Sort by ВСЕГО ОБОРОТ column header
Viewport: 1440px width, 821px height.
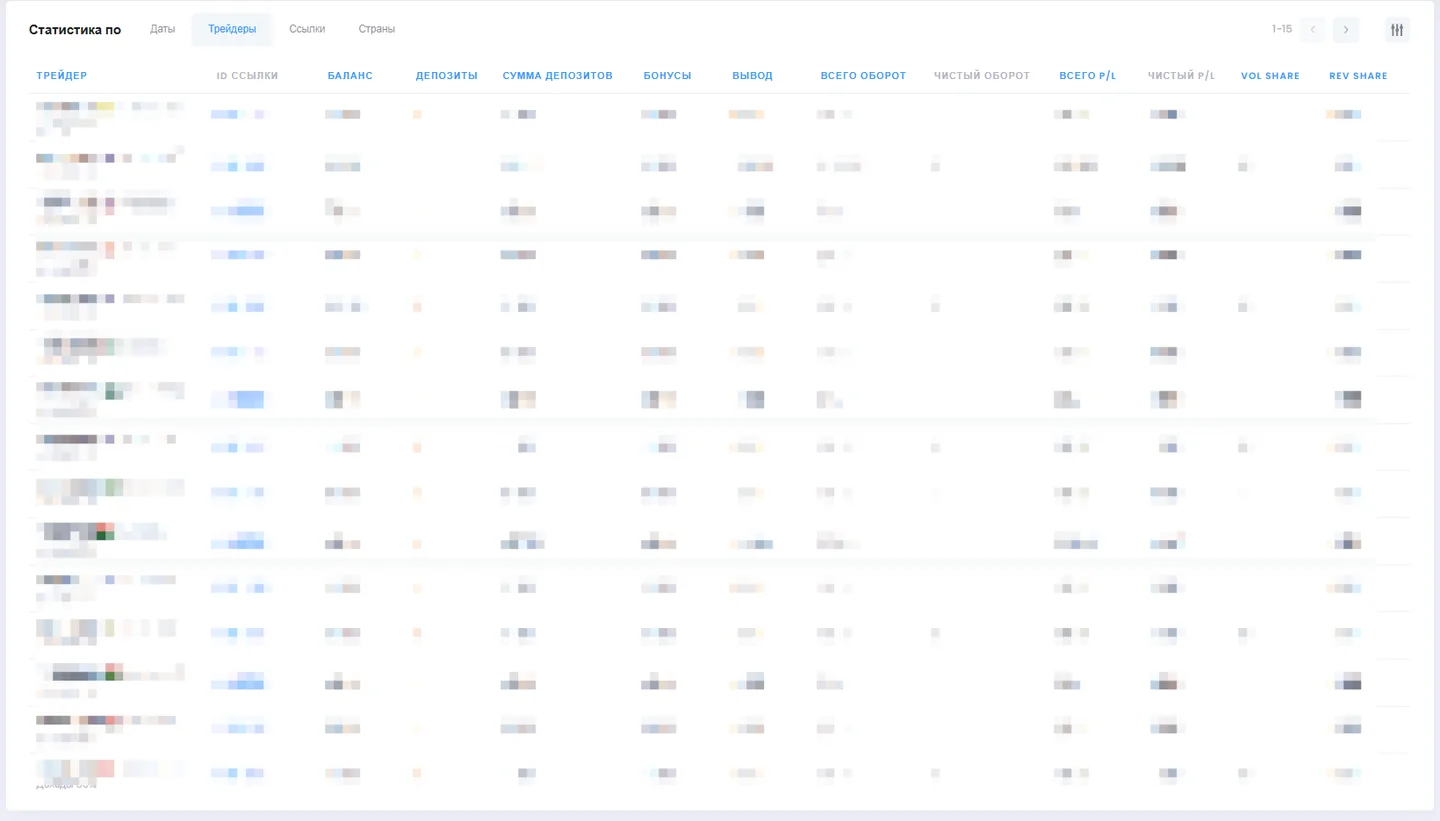click(x=864, y=76)
